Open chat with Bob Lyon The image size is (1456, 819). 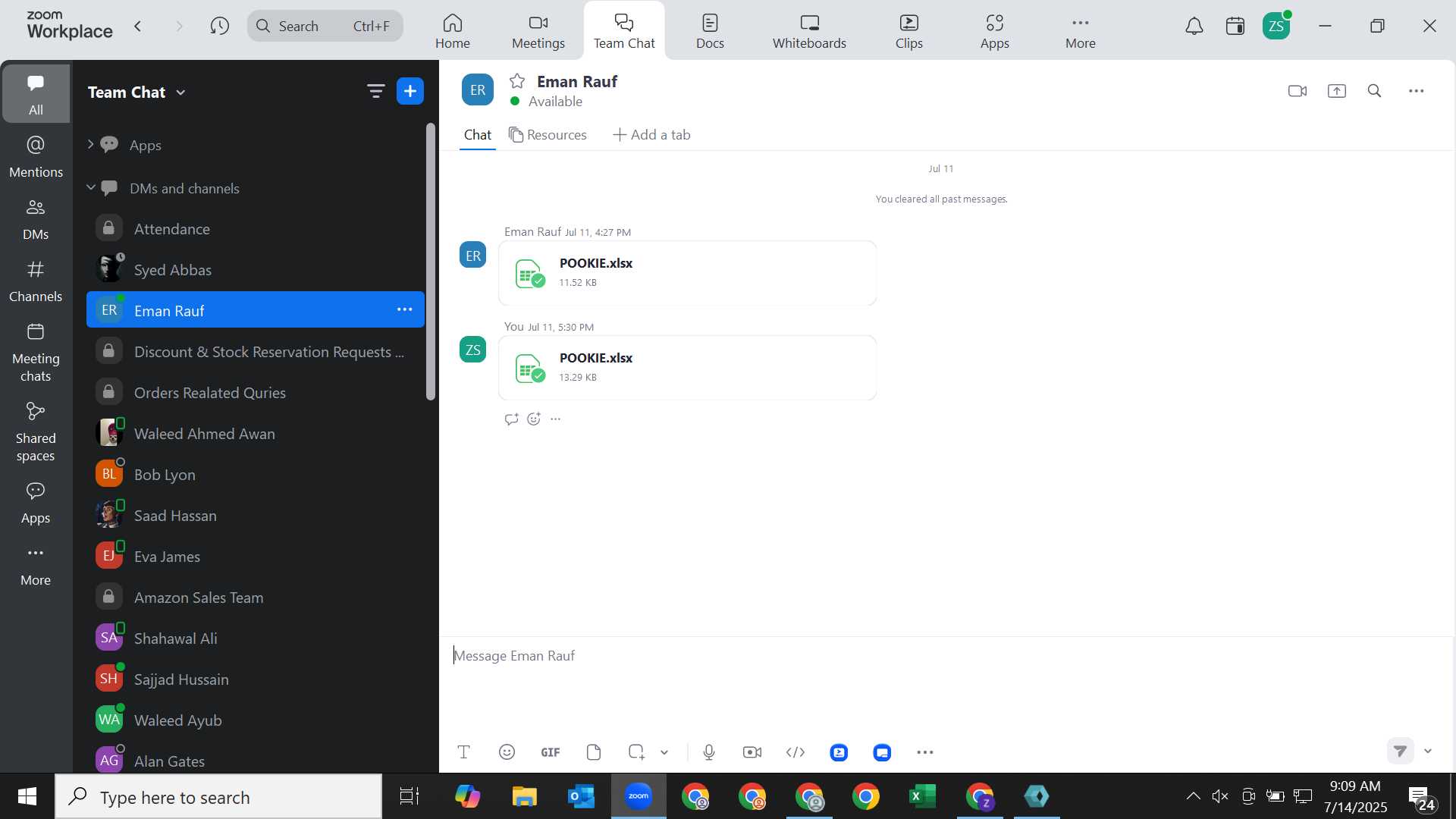click(256, 474)
